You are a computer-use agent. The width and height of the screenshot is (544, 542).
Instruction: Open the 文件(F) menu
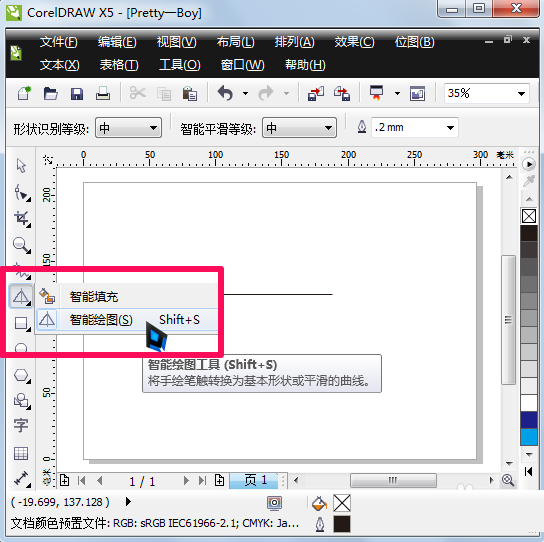tap(58, 42)
